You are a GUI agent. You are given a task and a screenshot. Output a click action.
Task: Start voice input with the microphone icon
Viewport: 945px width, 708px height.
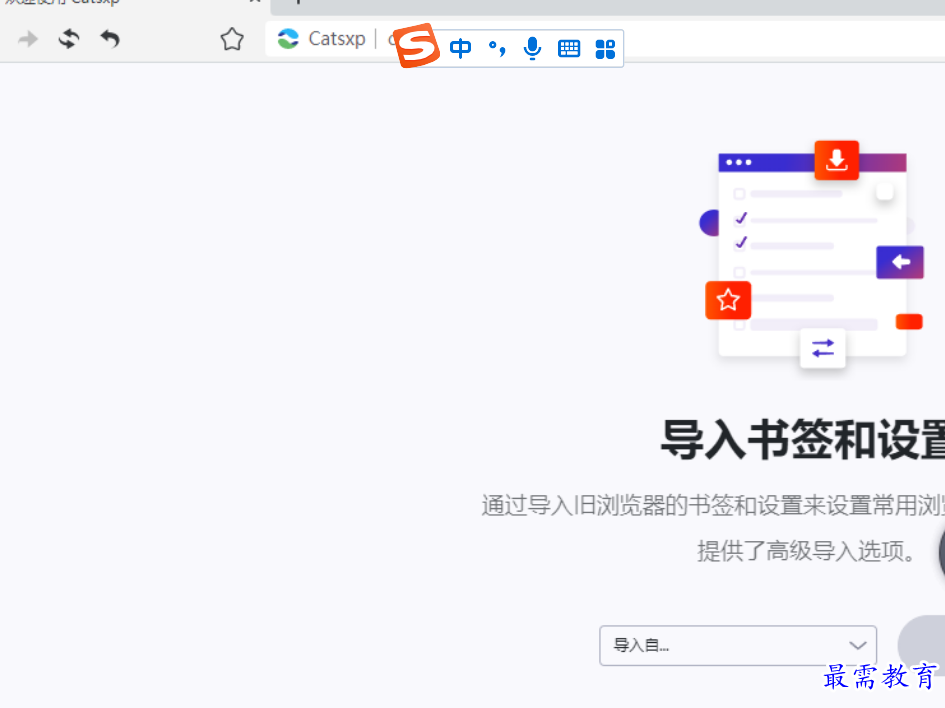click(532, 47)
